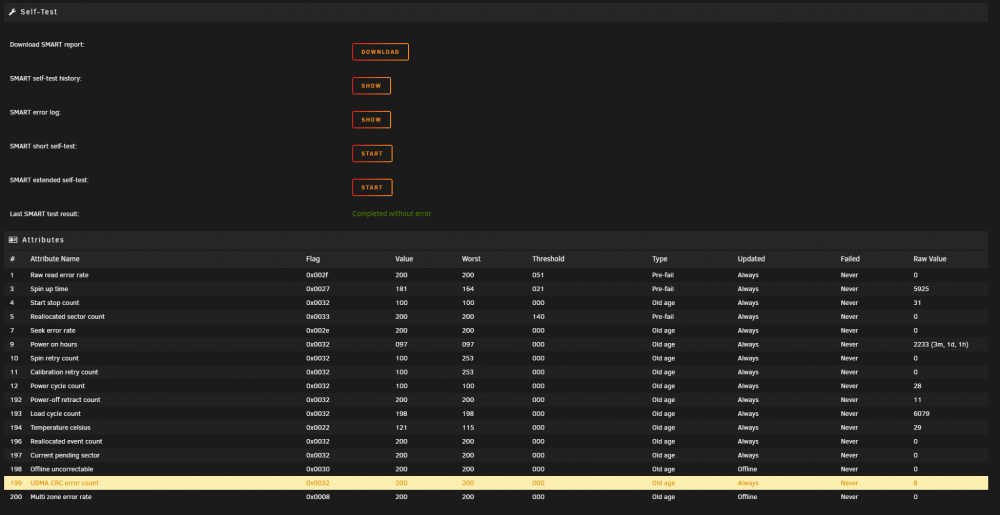Click threshold '051' for raw read error
Screen dimensions: 1000x515
point(538,275)
